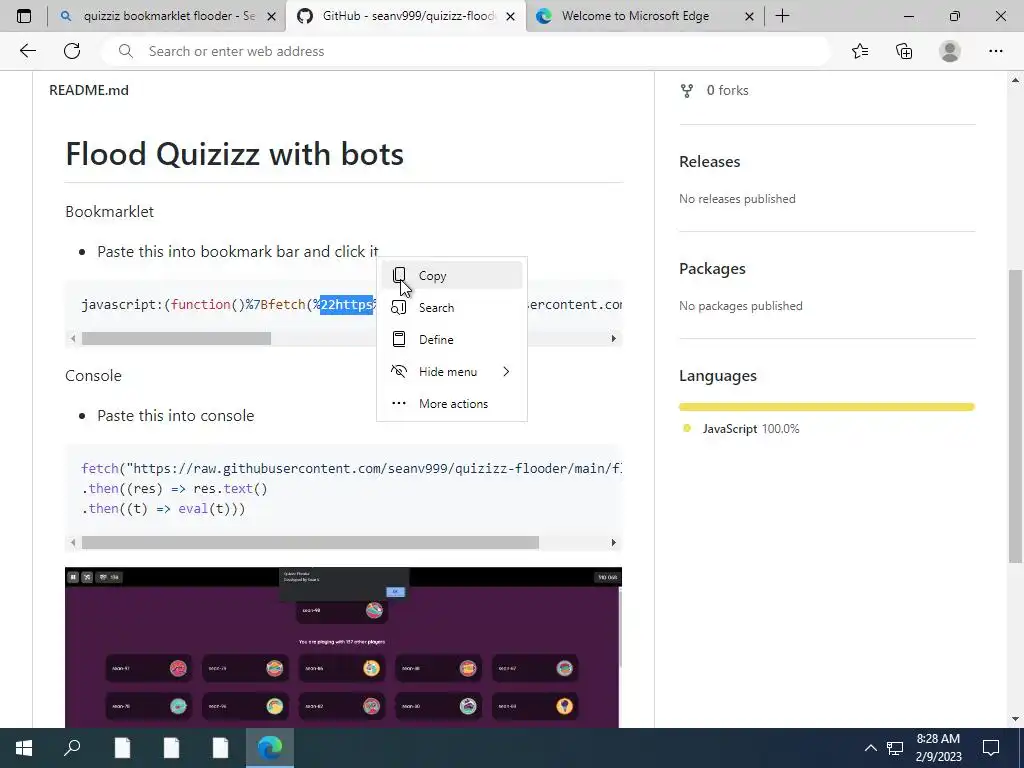Open the notification center icon

[x=991, y=748]
